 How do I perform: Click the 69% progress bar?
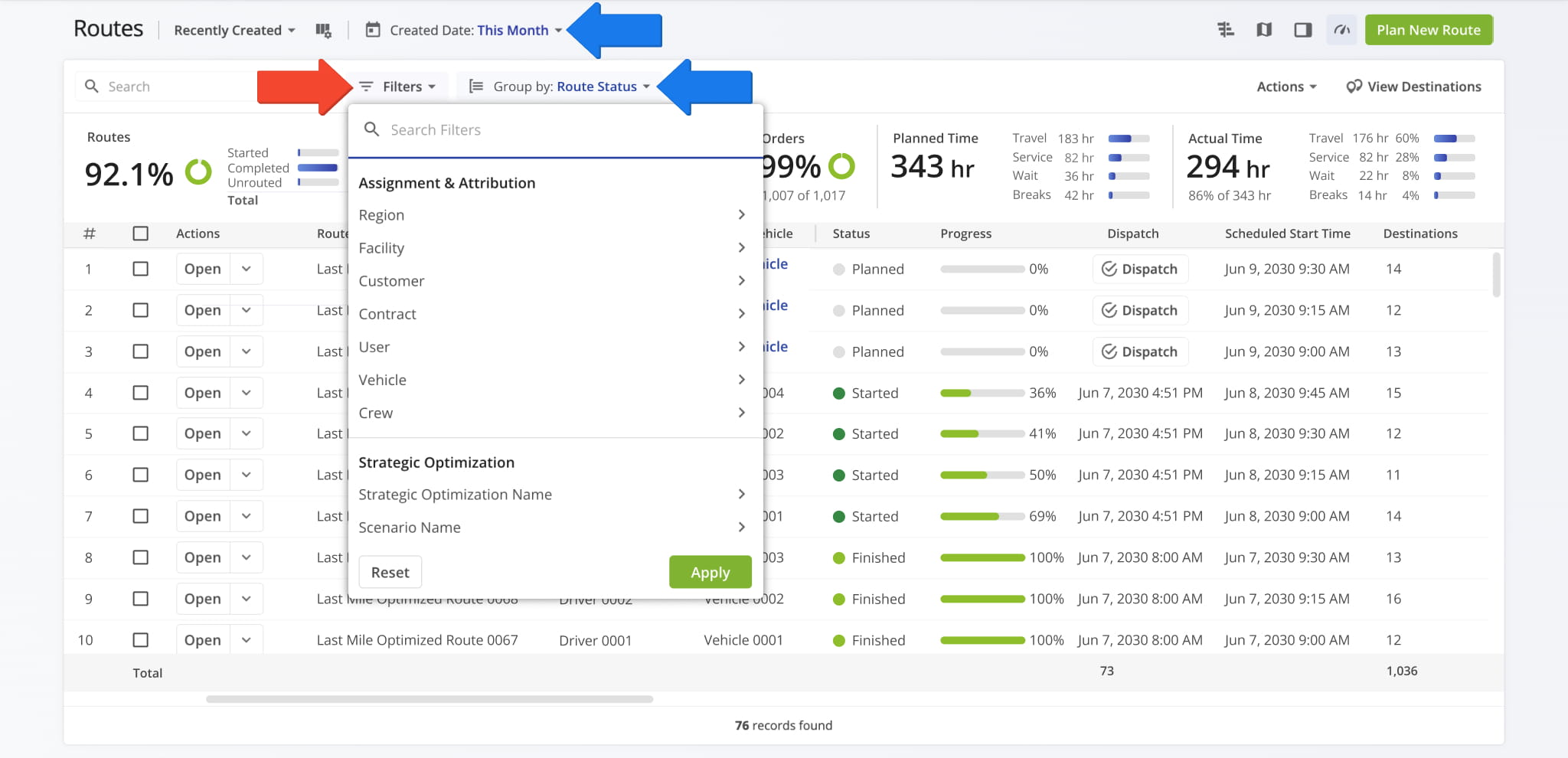point(982,516)
